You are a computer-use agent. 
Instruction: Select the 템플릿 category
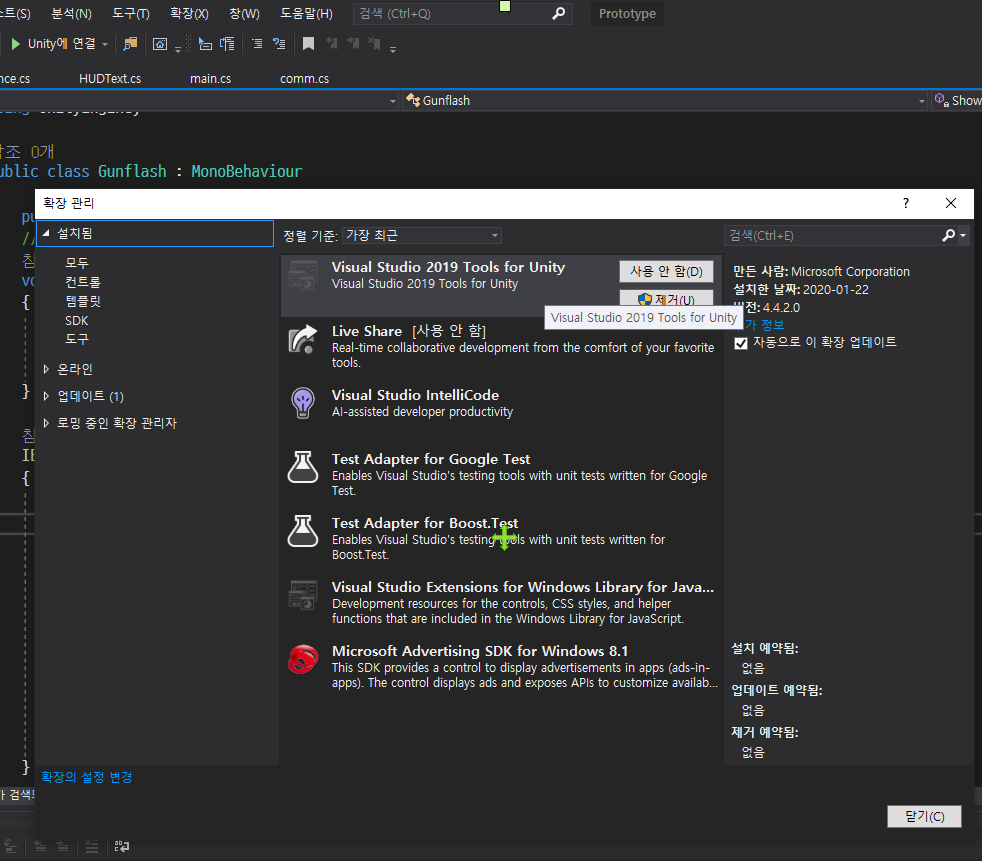[83, 301]
